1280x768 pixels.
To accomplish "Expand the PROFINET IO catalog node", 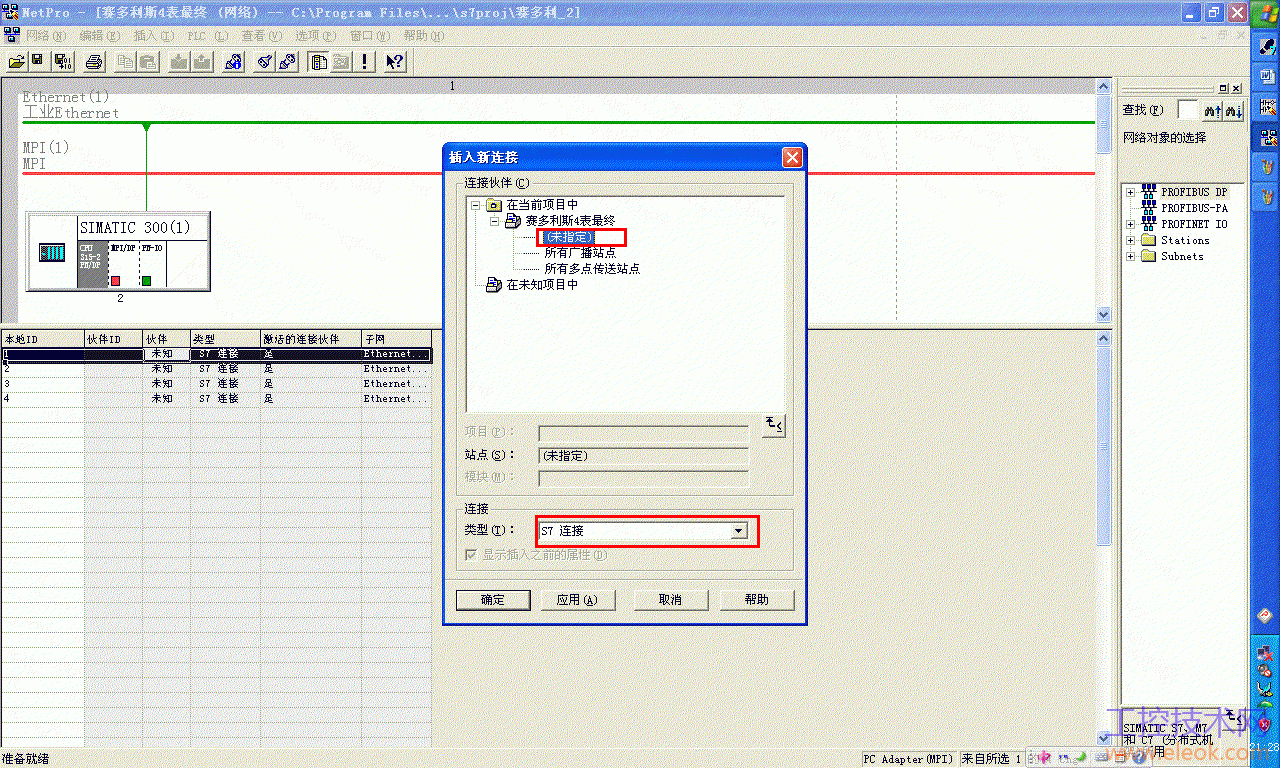I will (1131, 224).
